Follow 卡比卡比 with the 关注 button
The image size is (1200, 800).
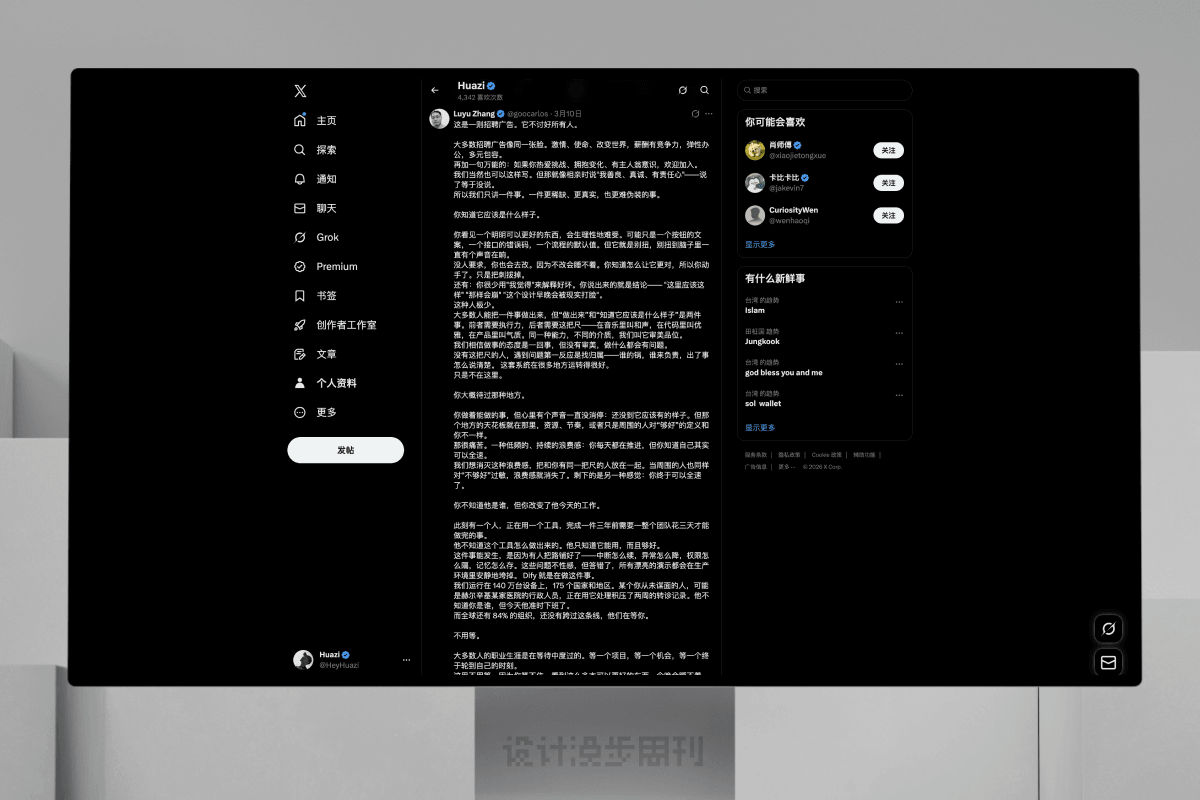[x=888, y=183]
